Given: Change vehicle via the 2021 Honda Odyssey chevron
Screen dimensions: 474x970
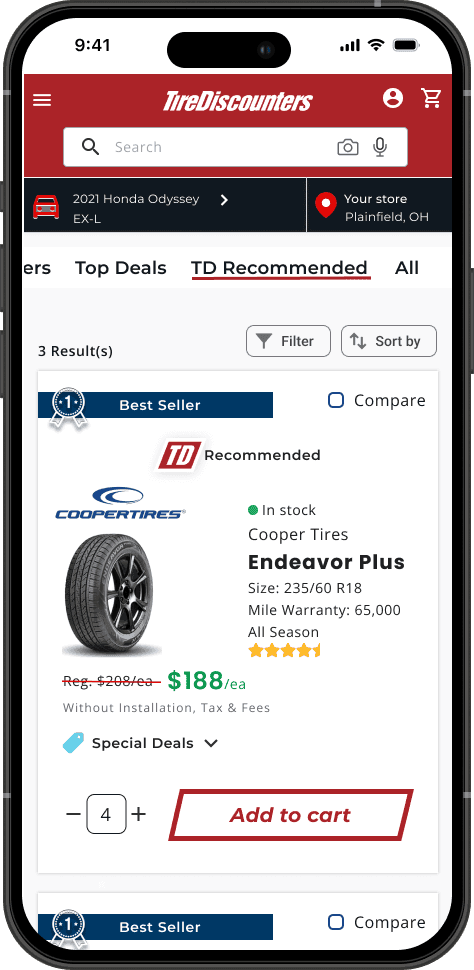Looking at the screenshot, I should 225,199.
